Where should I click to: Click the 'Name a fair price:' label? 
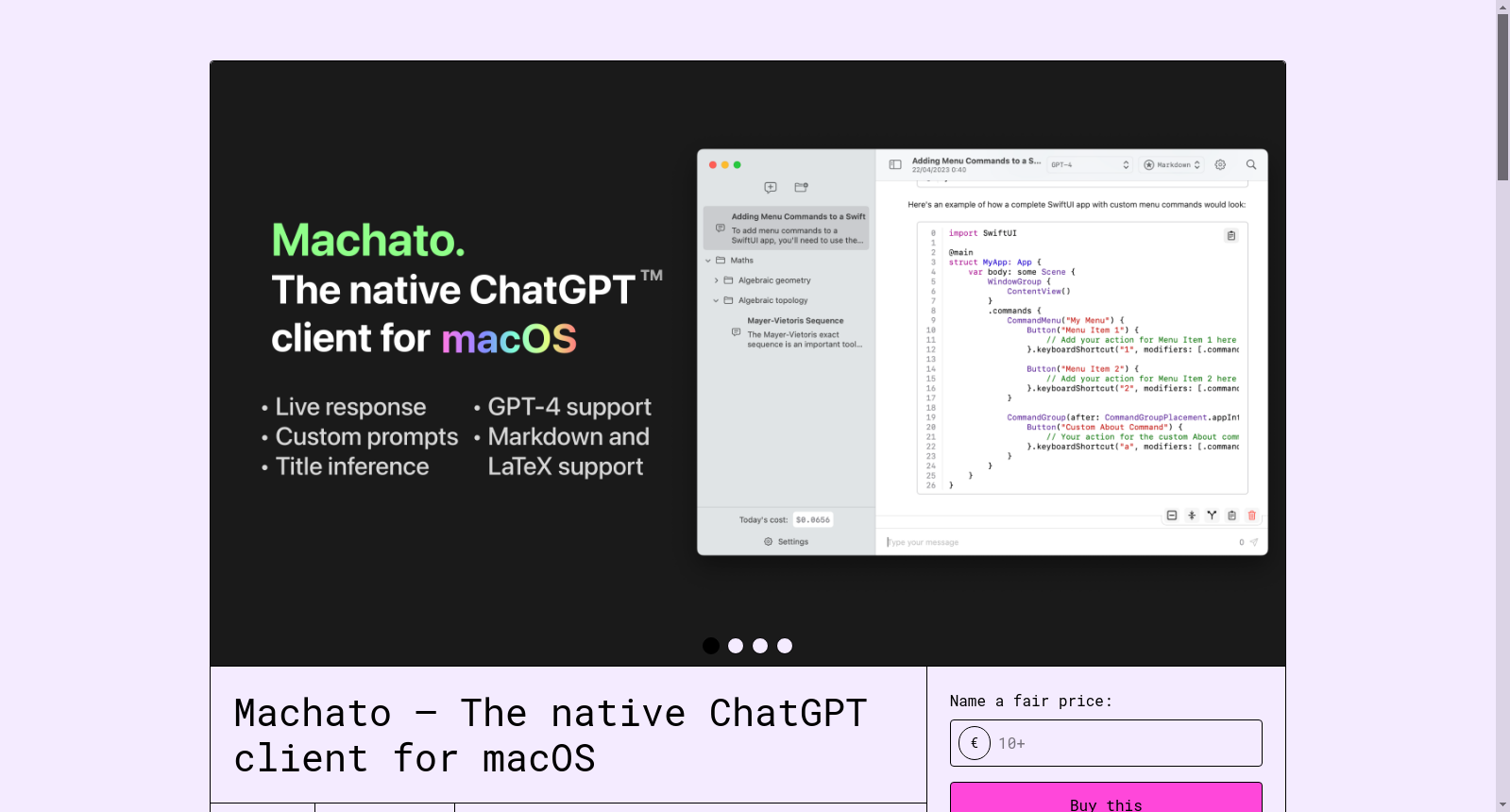click(1031, 701)
